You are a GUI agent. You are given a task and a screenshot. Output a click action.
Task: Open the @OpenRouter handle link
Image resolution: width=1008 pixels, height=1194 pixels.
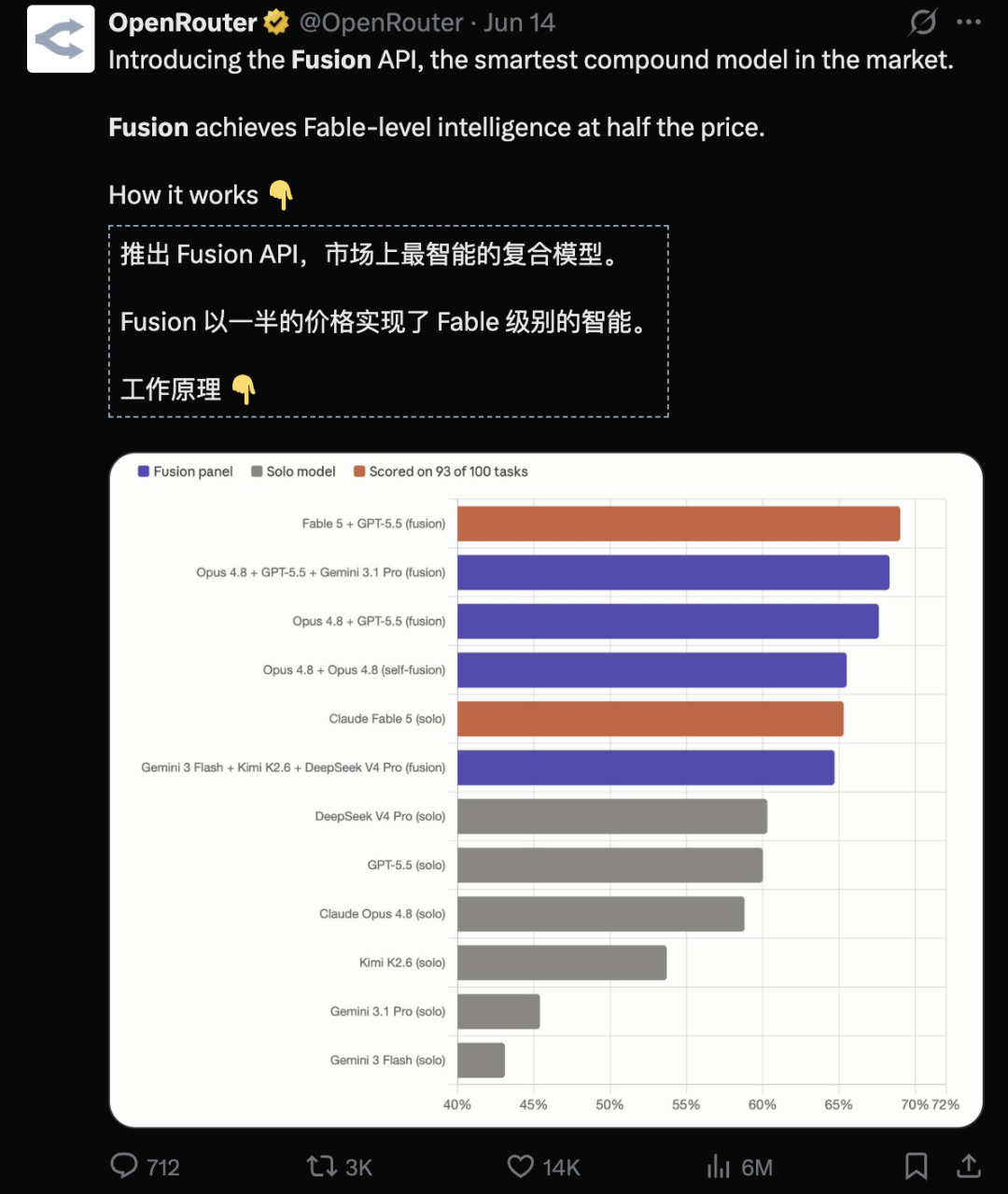click(x=381, y=22)
